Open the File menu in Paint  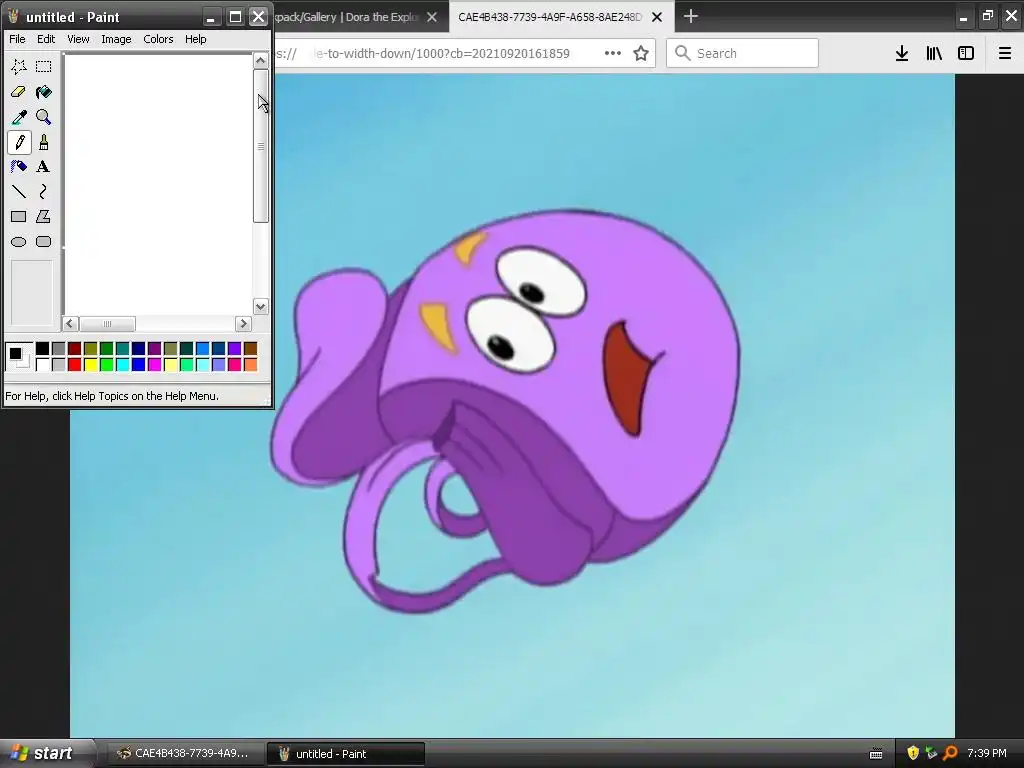click(x=17, y=39)
